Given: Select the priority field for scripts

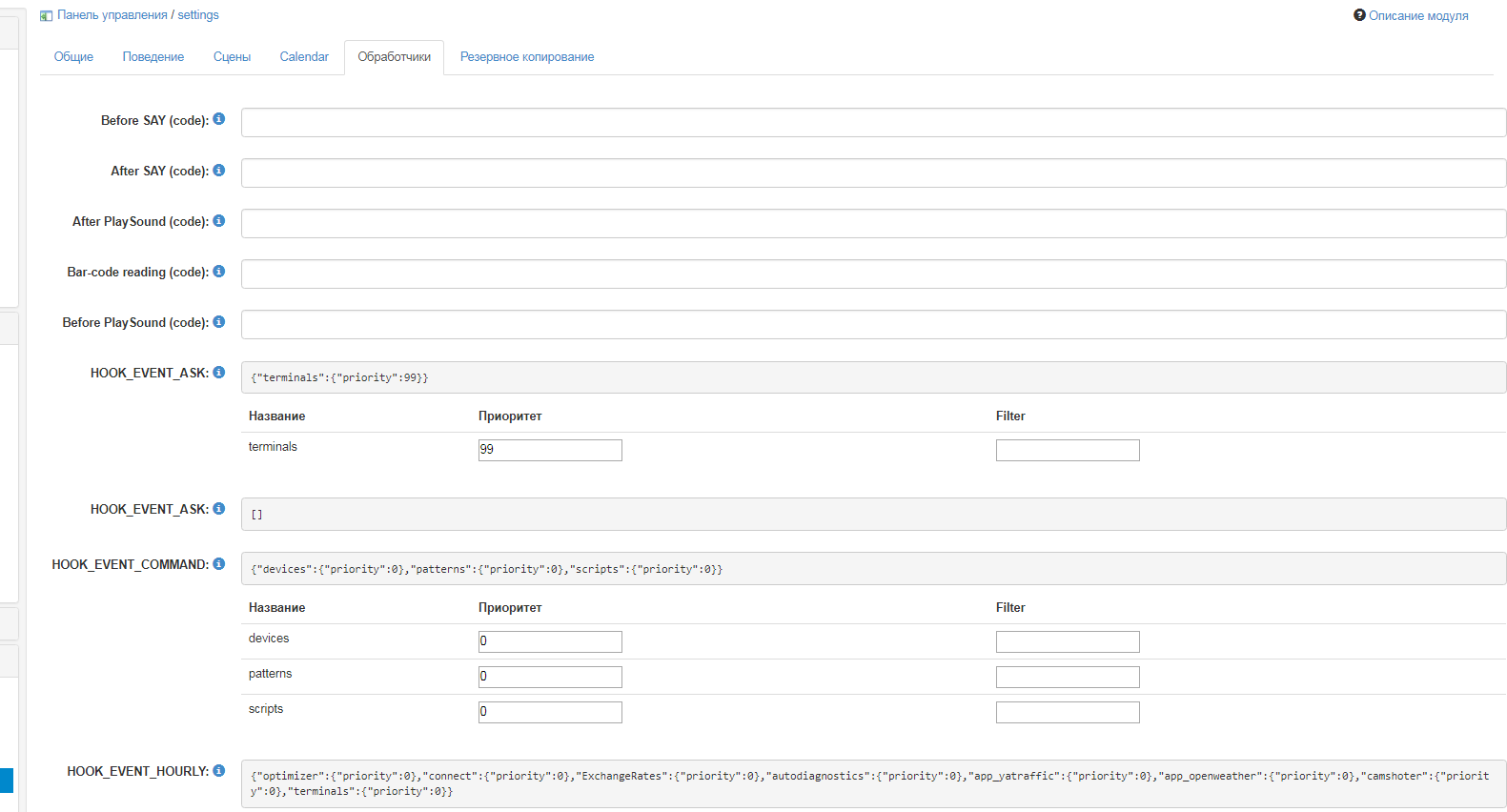Looking at the screenshot, I should tap(550, 712).
